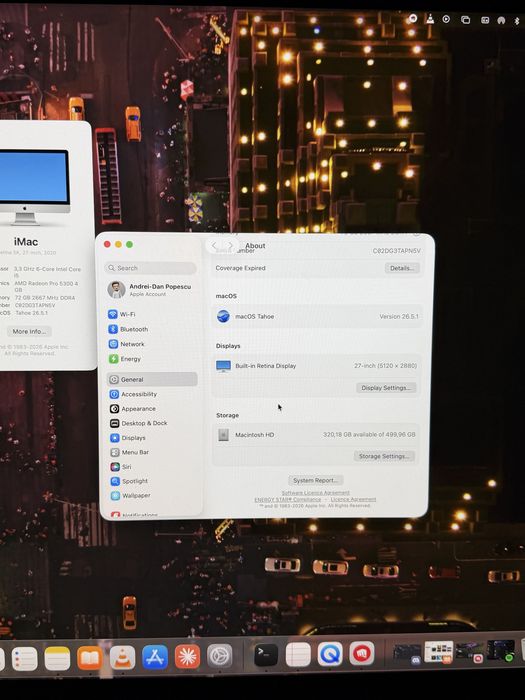Click the 27-inch (5120 × 2880) text
The height and width of the screenshot is (700, 525).
click(x=385, y=366)
